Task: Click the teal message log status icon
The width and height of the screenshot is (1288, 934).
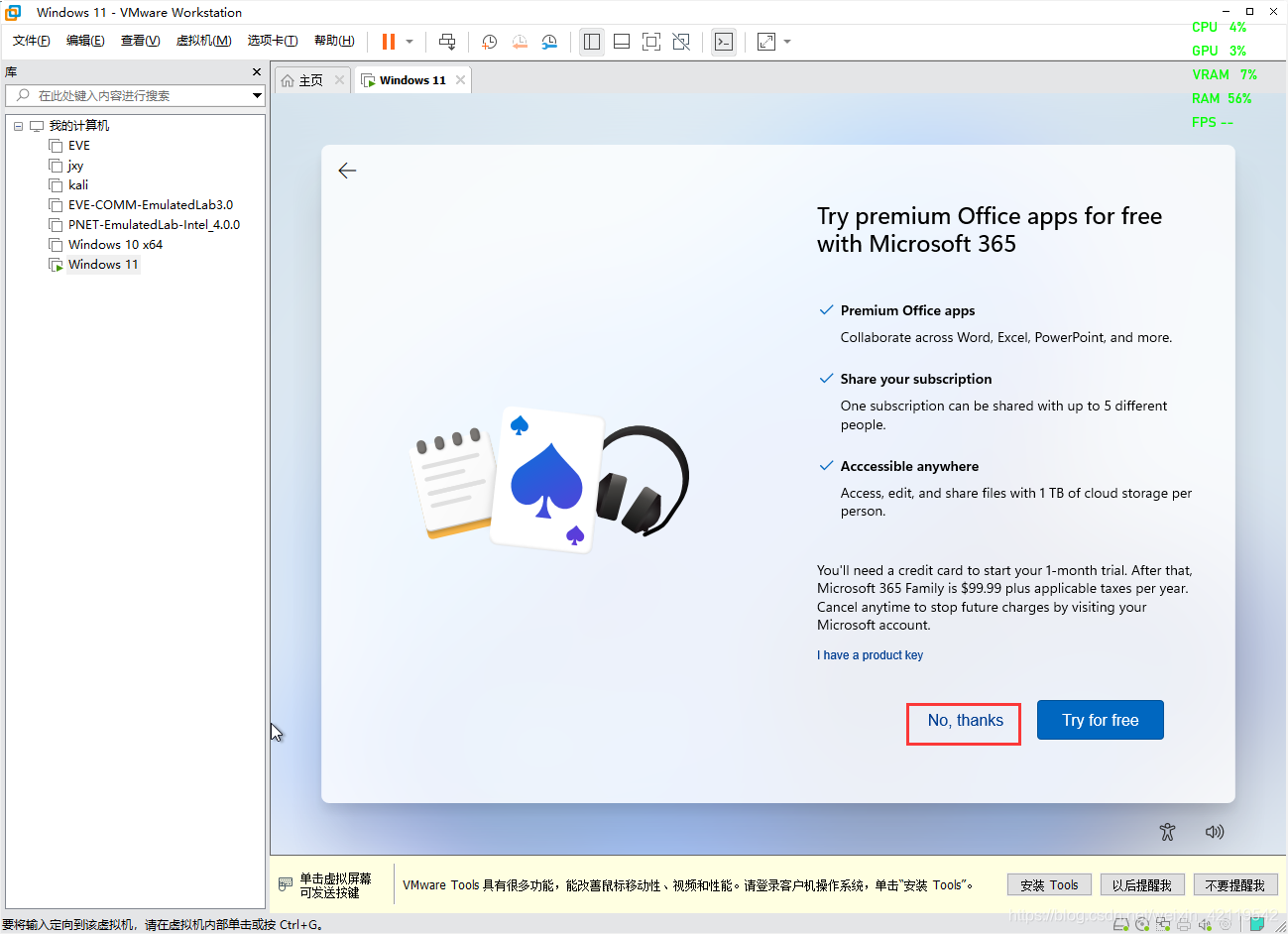Action: click(x=1256, y=923)
